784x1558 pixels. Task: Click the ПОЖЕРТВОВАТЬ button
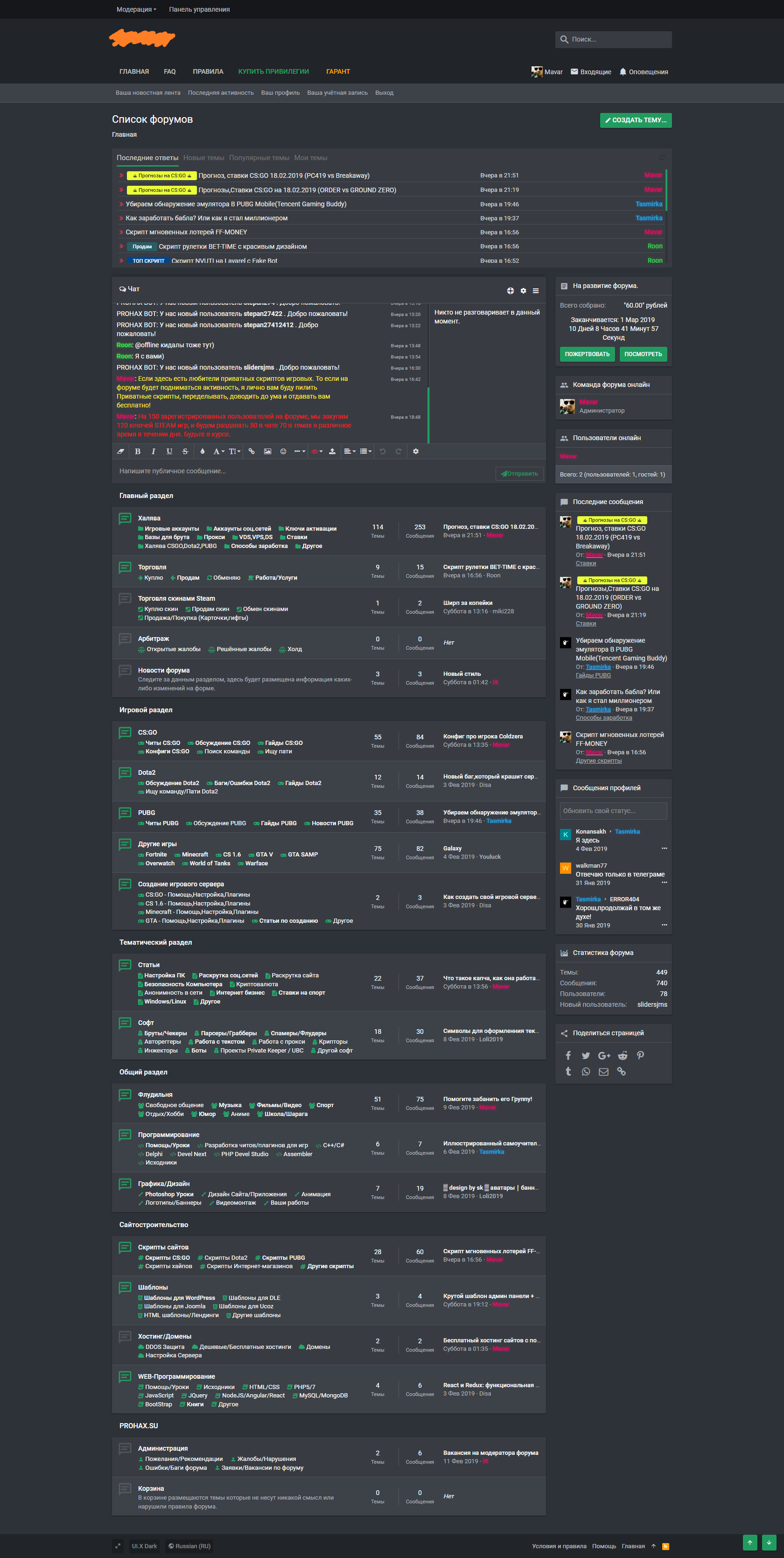(587, 354)
